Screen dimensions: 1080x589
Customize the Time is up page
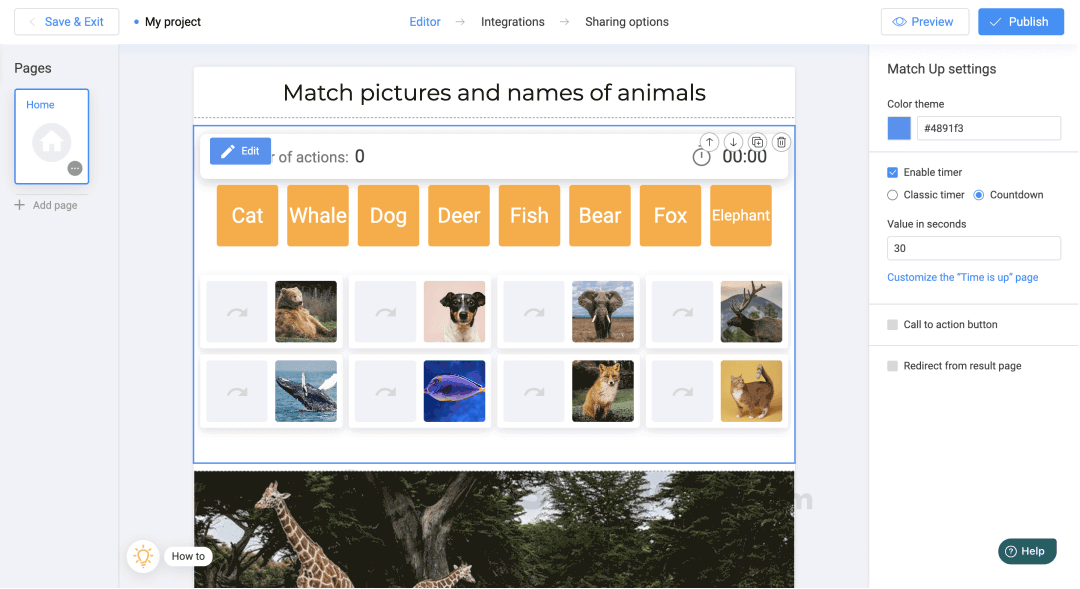coord(963,277)
